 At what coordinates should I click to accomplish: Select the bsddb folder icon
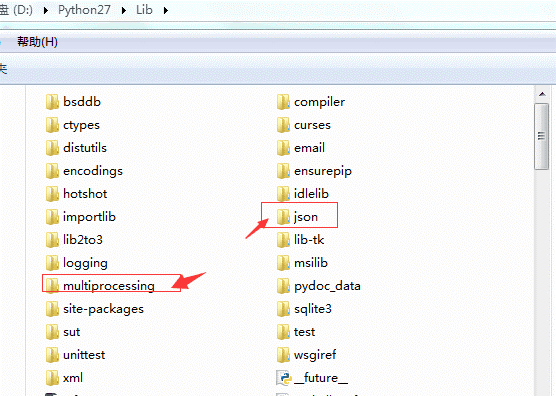pyautogui.click(x=52, y=102)
